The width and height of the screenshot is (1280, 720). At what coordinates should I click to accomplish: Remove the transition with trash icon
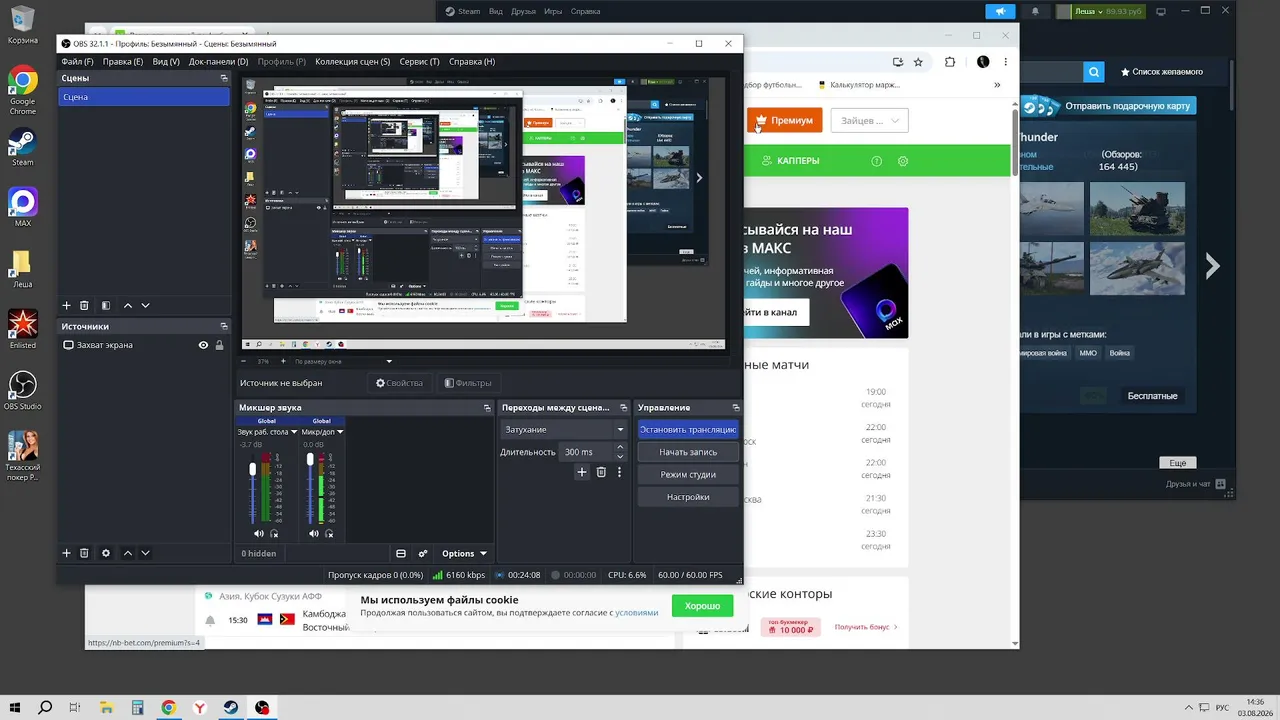point(601,472)
